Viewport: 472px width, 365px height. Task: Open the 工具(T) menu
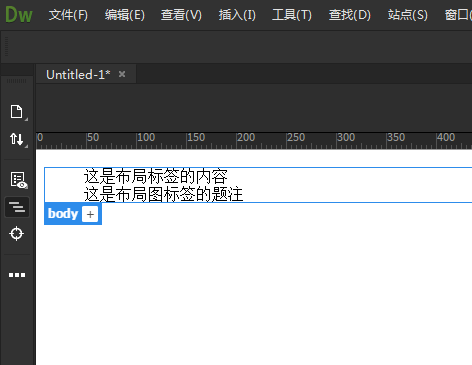click(292, 15)
